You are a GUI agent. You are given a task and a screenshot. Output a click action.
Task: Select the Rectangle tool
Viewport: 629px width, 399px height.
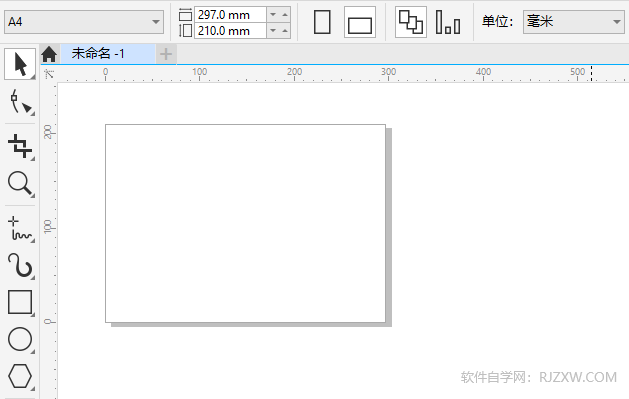[x=20, y=302]
